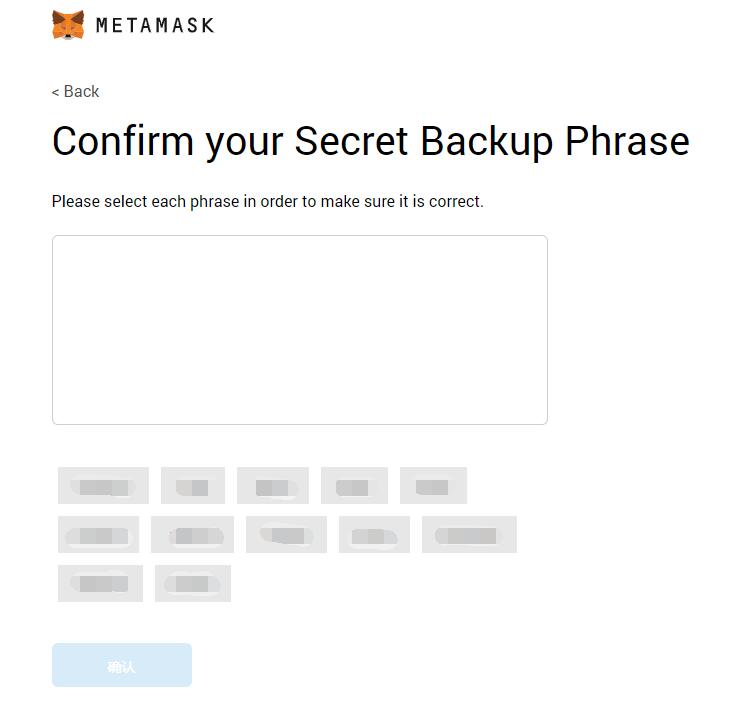
Task: Pick the third blurred word in middle row
Action: point(286,535)
